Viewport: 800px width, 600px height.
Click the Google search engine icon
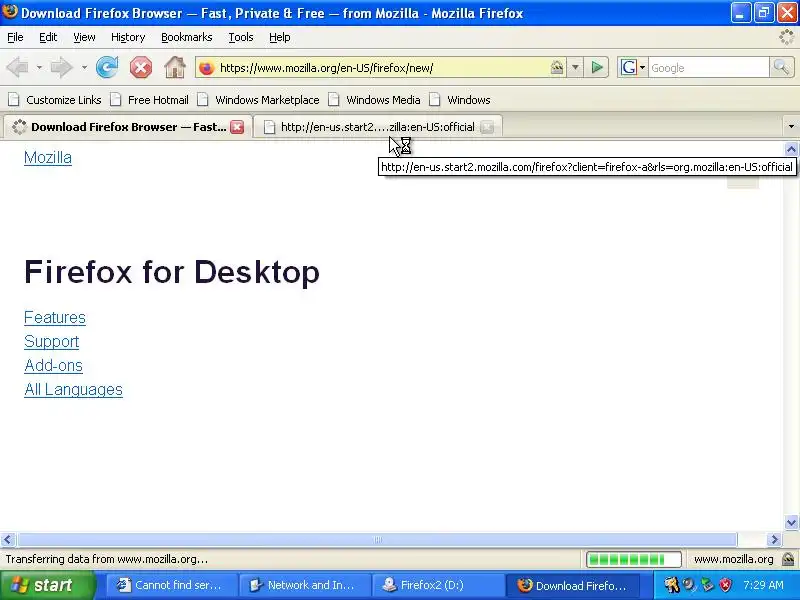629,67
